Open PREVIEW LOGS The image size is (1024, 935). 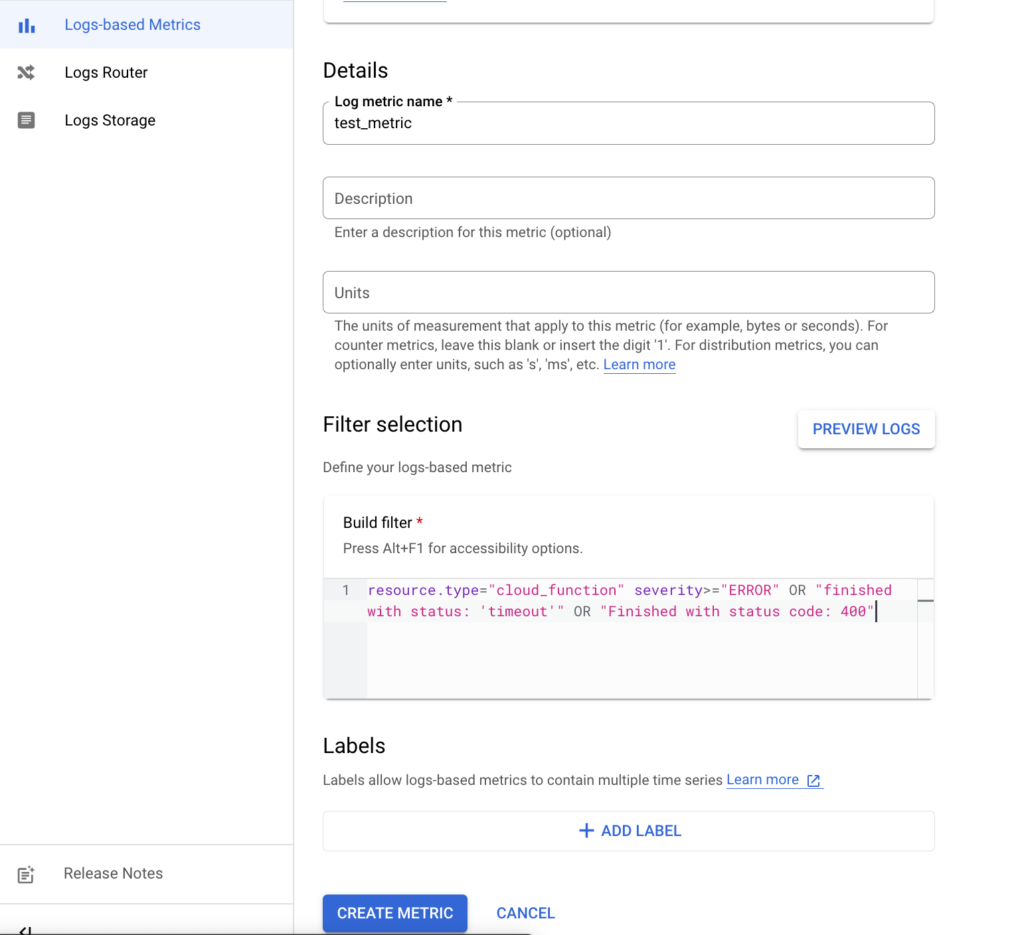[866, 428]
